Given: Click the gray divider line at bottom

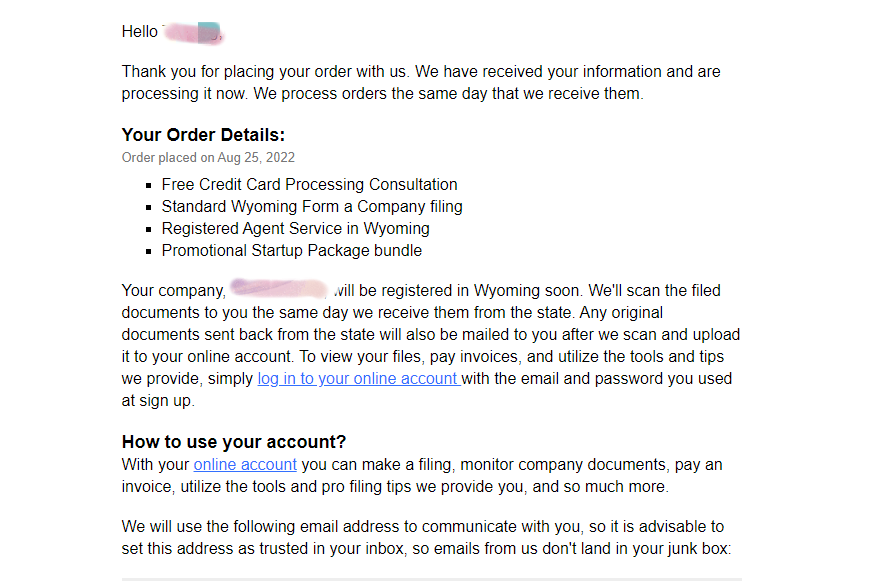Looking at the screenshot, I should click(x=431, y=578).
